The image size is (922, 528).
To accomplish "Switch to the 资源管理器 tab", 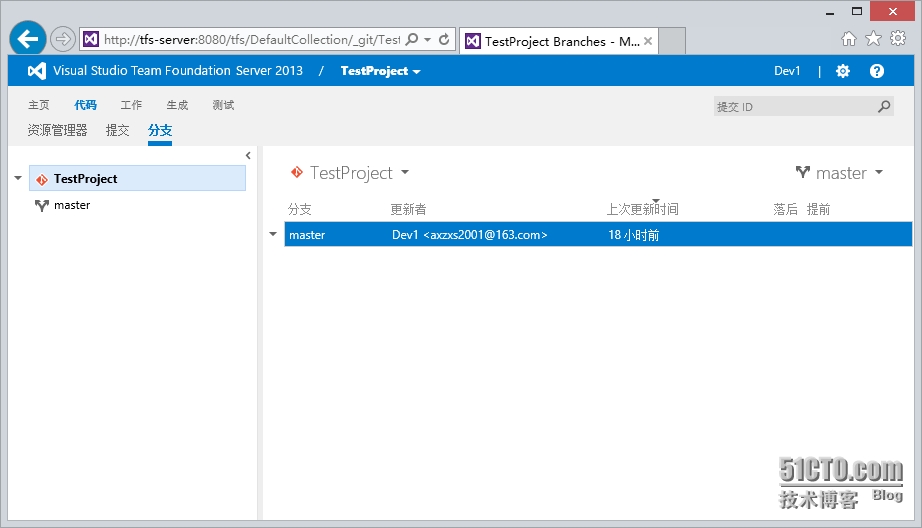I will point(57,131).
